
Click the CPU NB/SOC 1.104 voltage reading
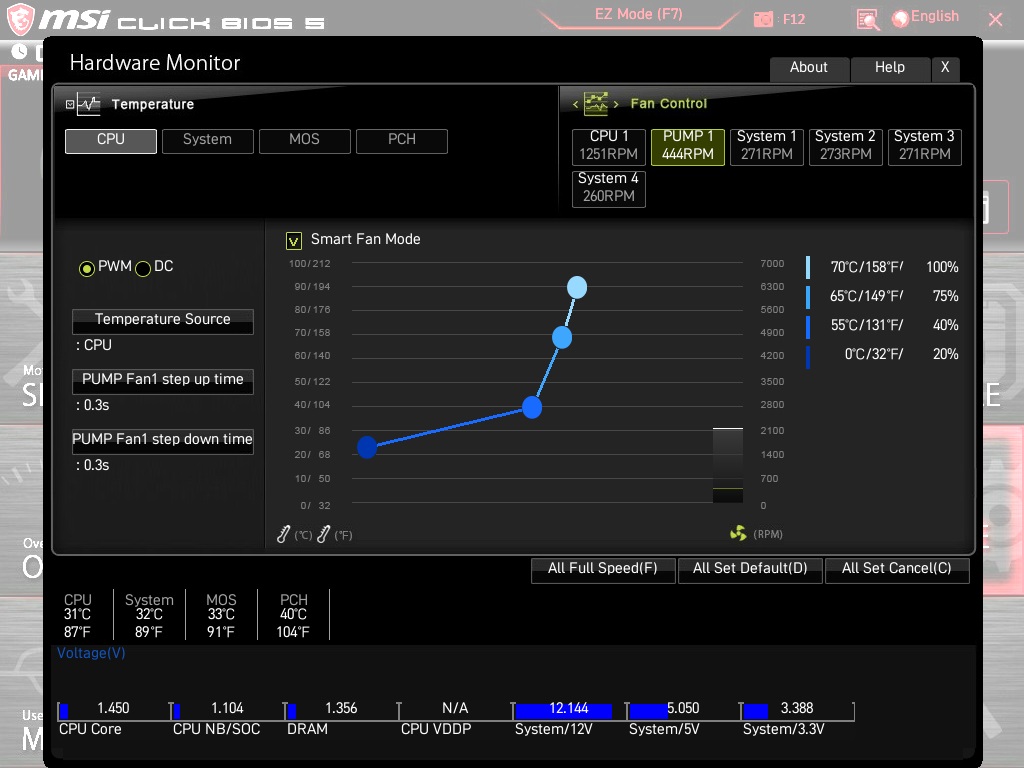[x=227, y=709]
